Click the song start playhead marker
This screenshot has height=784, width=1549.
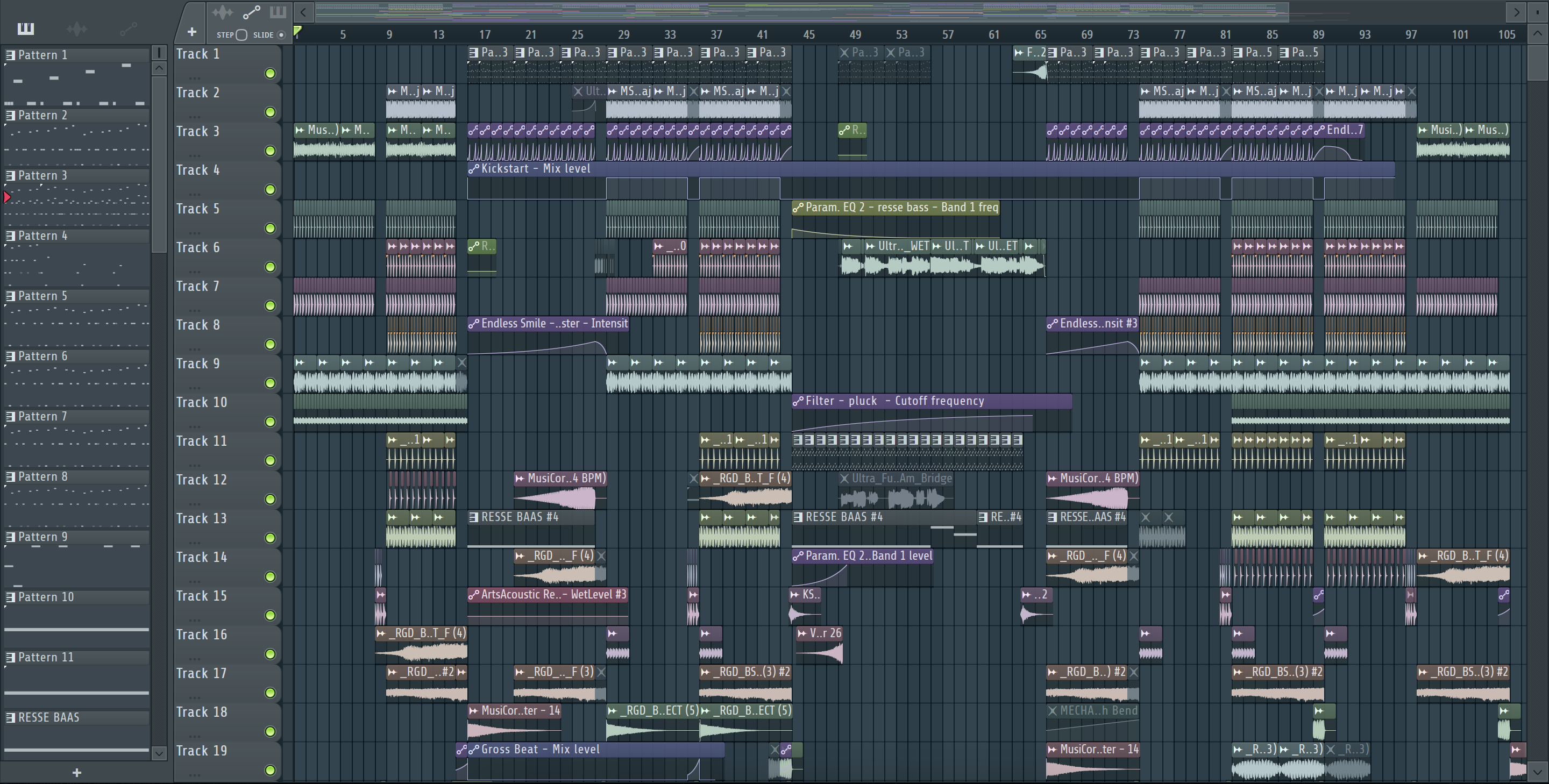pos(297,31)
